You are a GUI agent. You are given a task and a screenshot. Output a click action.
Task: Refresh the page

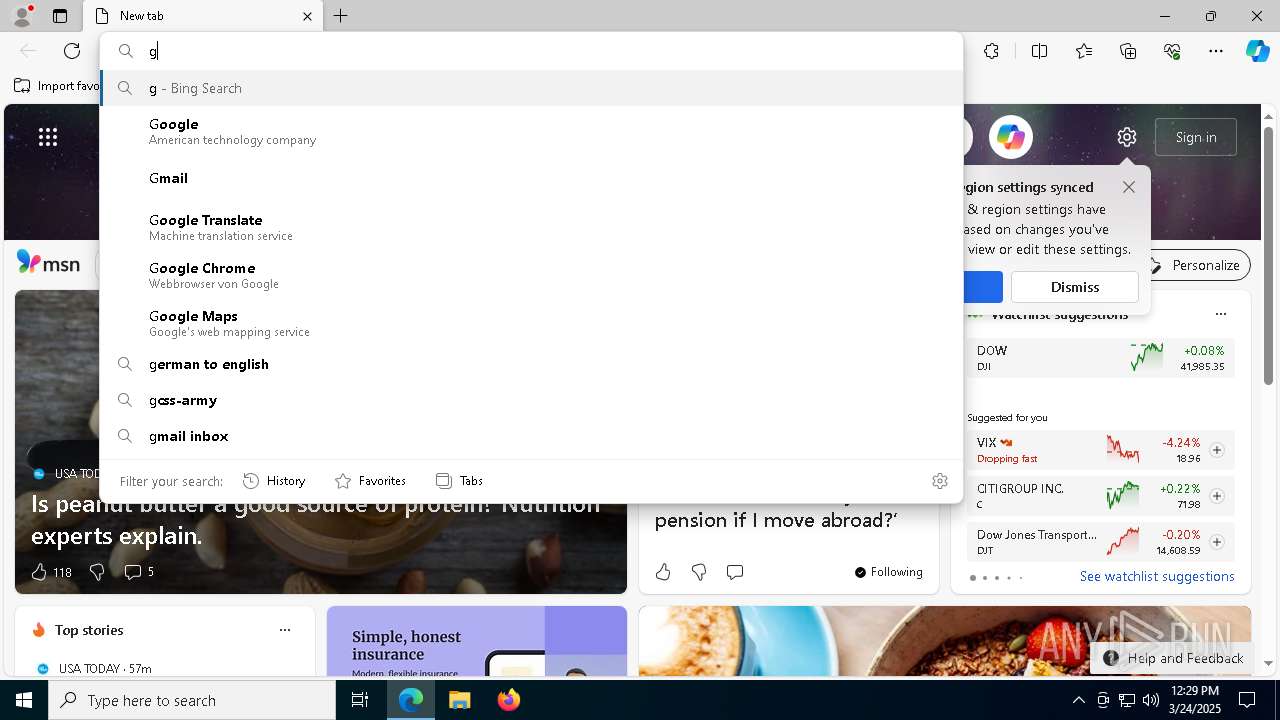(x=72, y=51)
